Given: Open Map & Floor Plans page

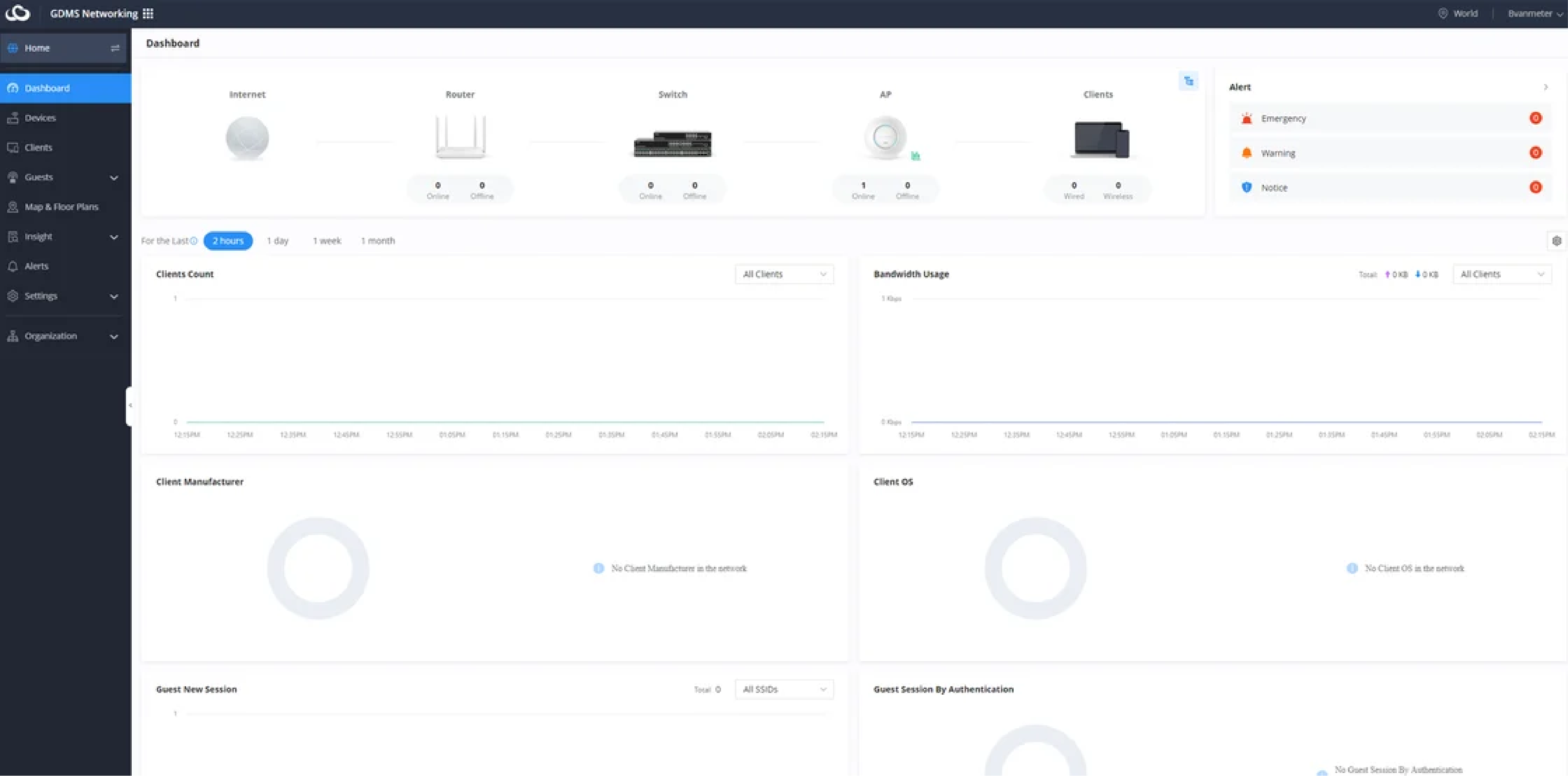Looking at the screenshot, I should [x=61, y=207].
